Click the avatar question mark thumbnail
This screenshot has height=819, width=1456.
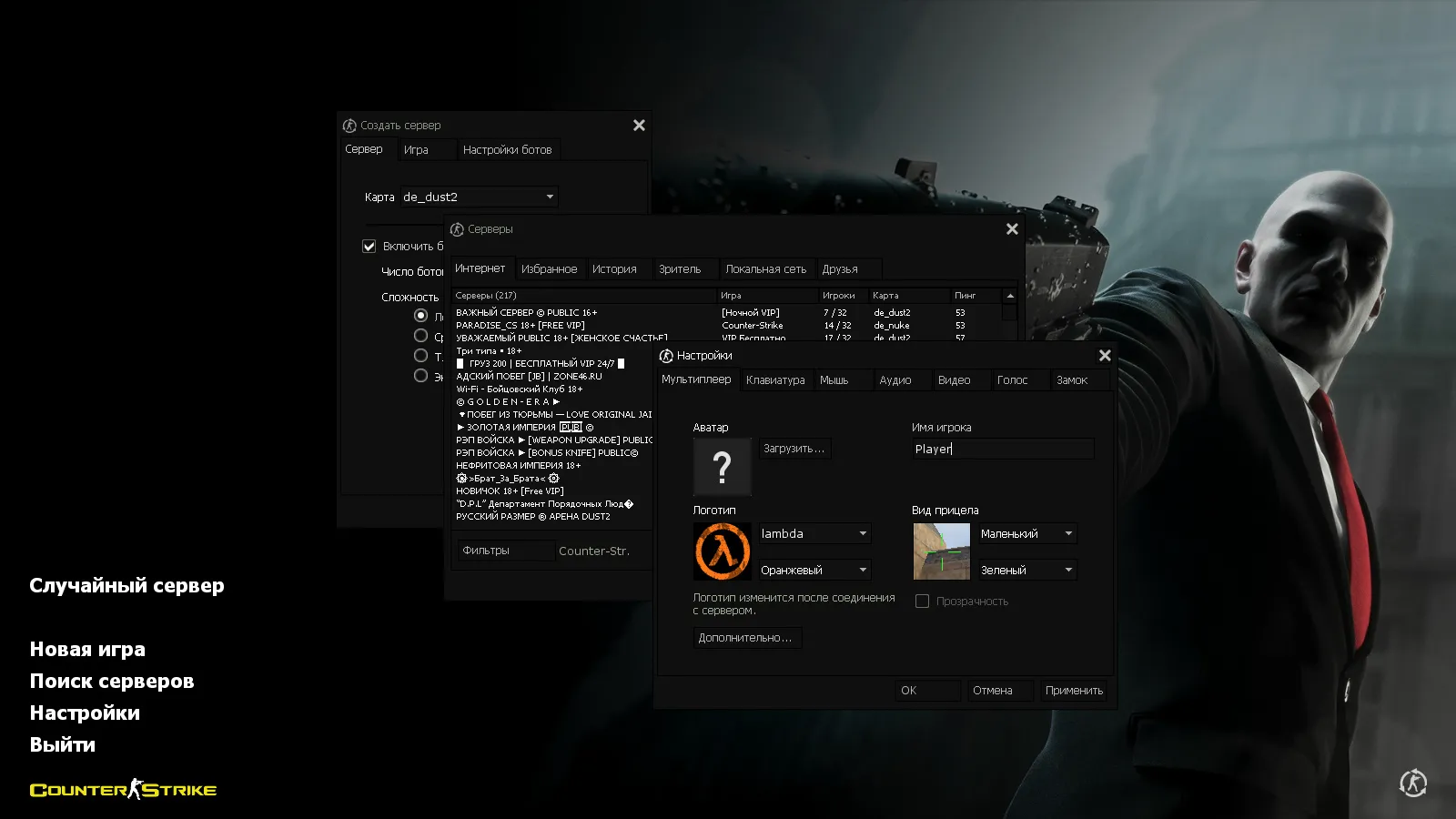click(722, 467)
